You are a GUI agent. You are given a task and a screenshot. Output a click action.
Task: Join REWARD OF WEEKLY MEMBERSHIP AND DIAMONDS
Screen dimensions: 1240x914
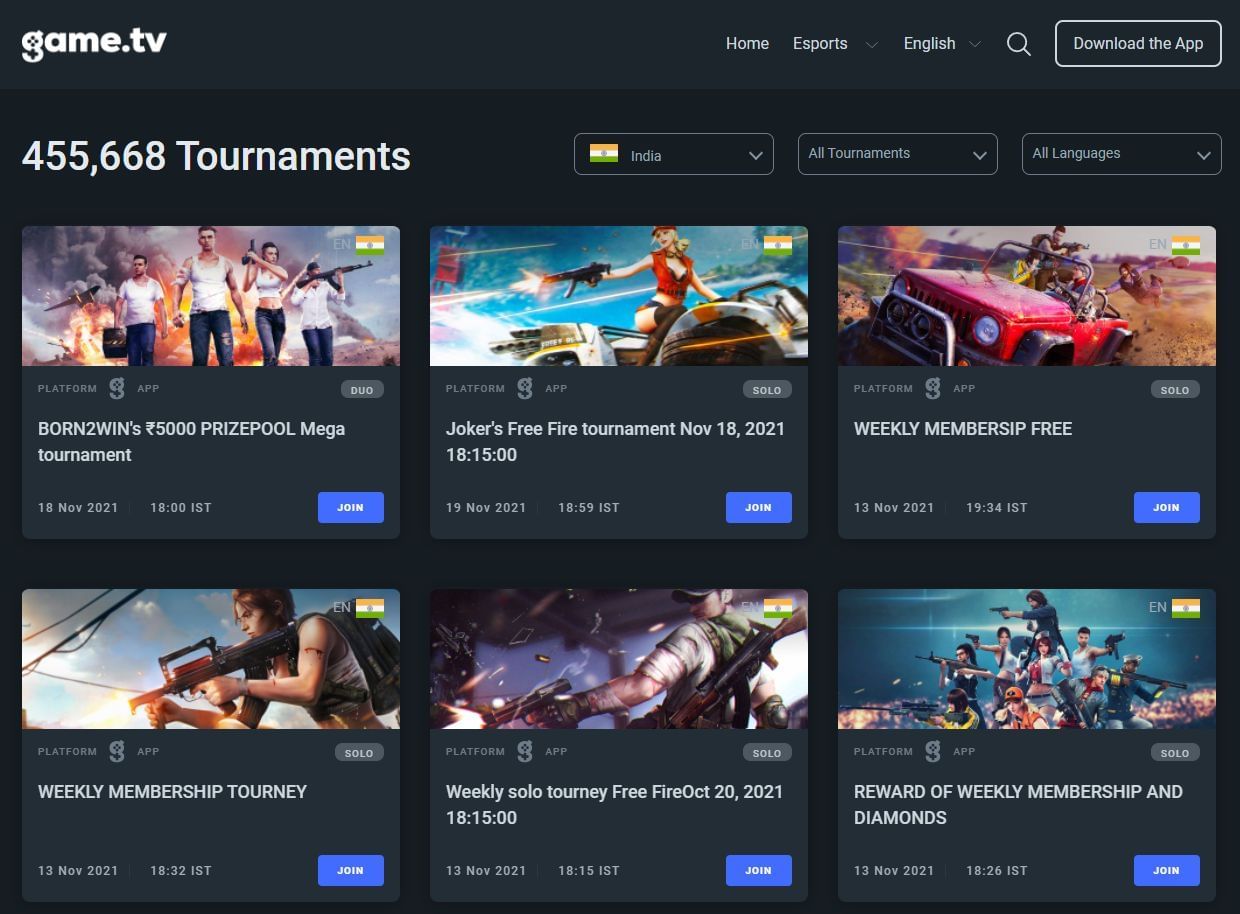click(1166, 870)
